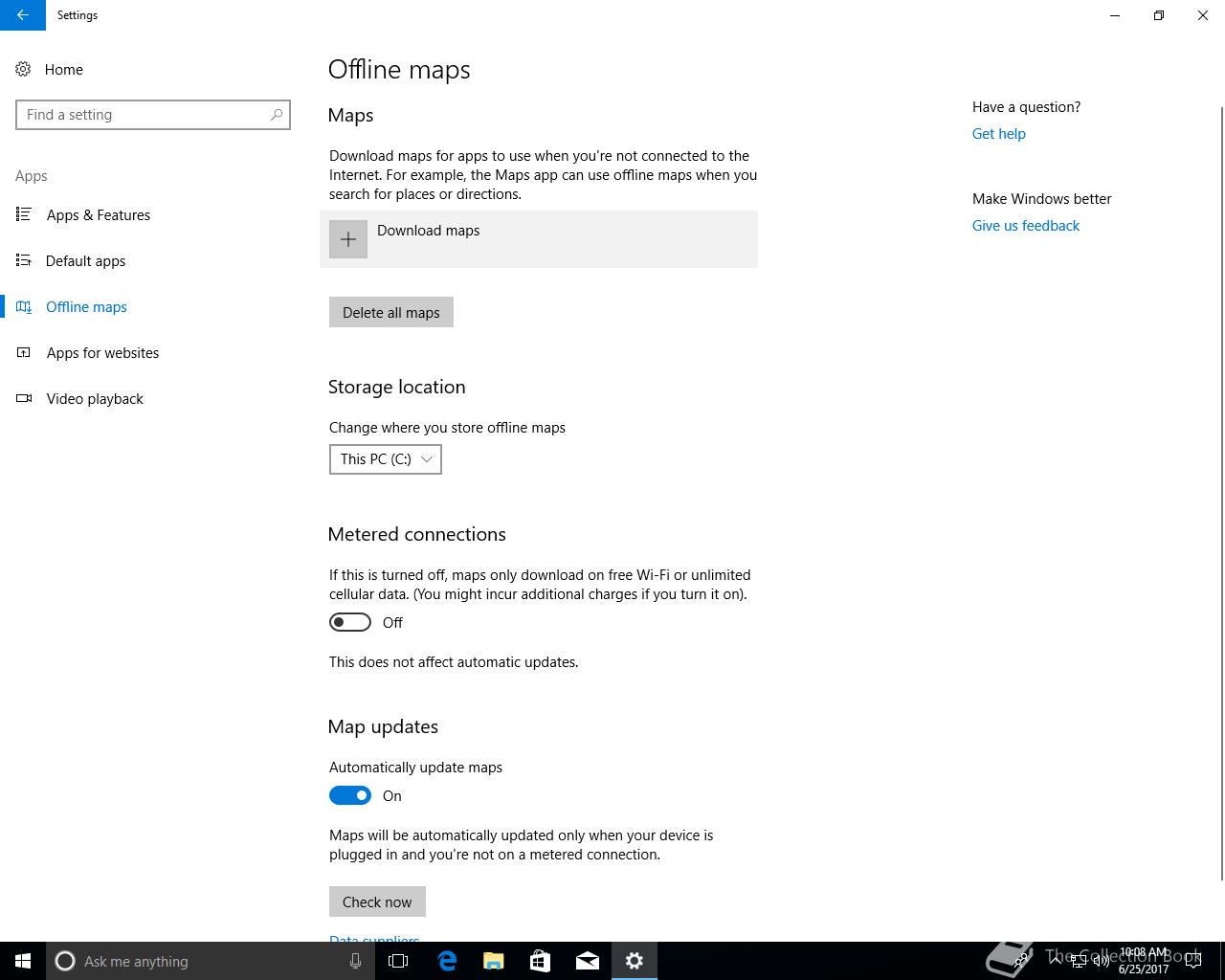Screen dimensions: 1225x980
Task: Select the Offline maps map icon
Action: tap(24, 306)
